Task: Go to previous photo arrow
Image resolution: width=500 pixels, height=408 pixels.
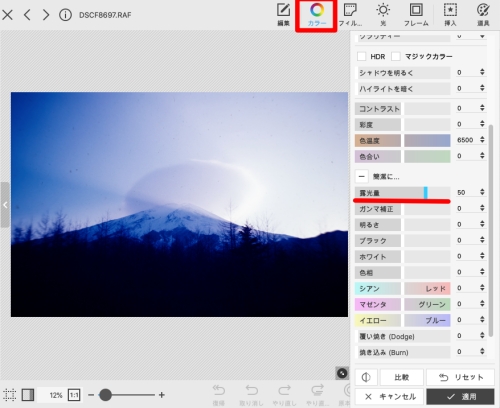Action: pos(28,15)
